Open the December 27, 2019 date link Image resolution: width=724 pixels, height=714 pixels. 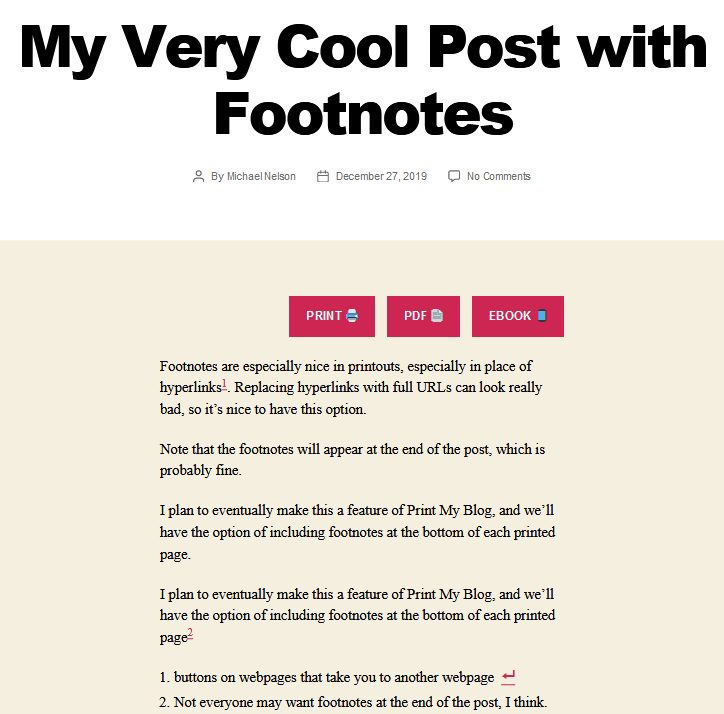coord(381,176)
